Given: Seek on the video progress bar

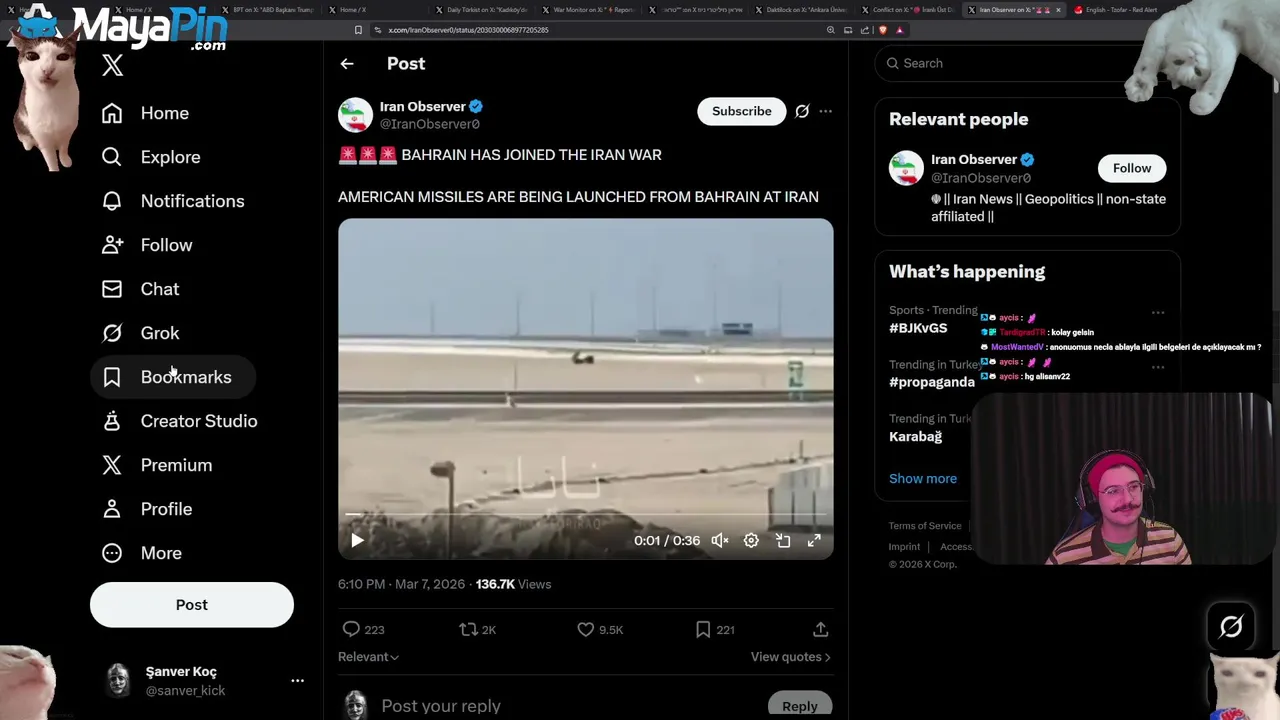Looking at the screenshot, I should [x=585, y=514].
